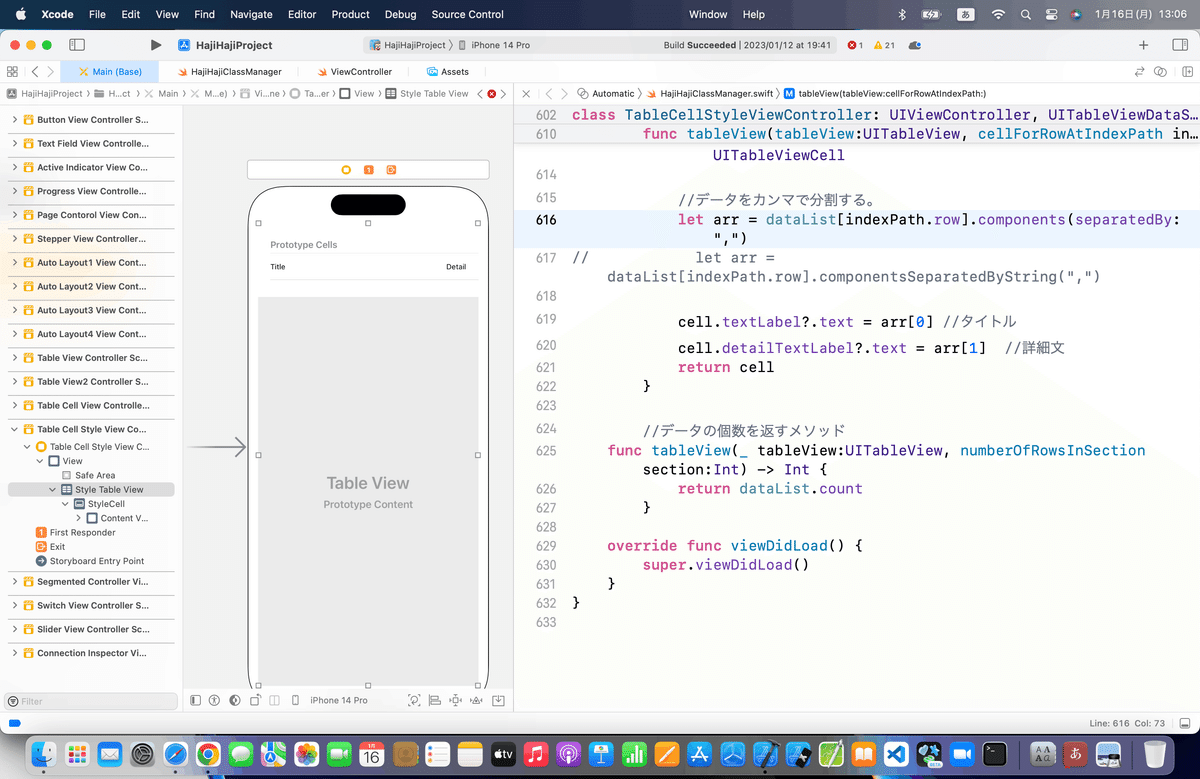Go forward in editor history

coord(50,72)
